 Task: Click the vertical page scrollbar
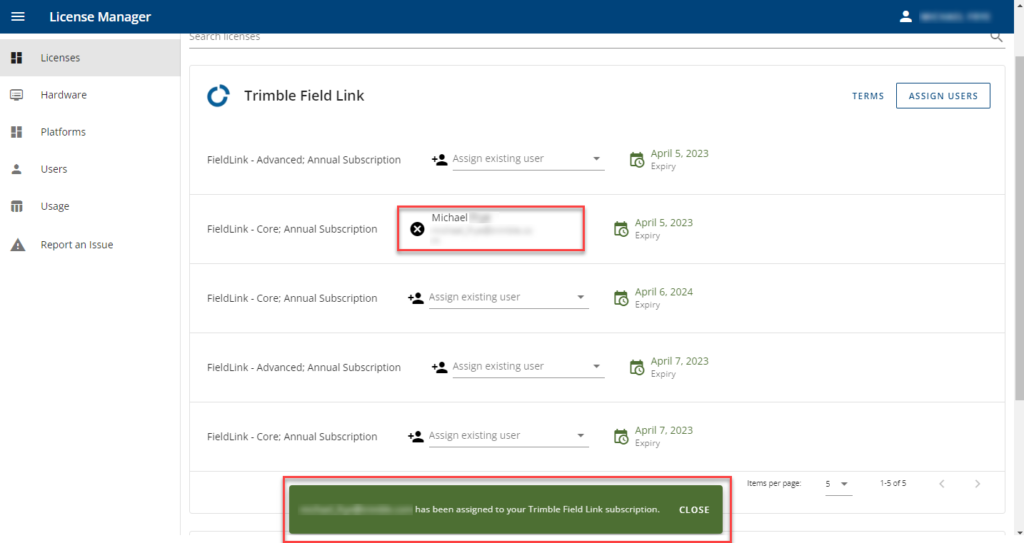pos(1019,229)
